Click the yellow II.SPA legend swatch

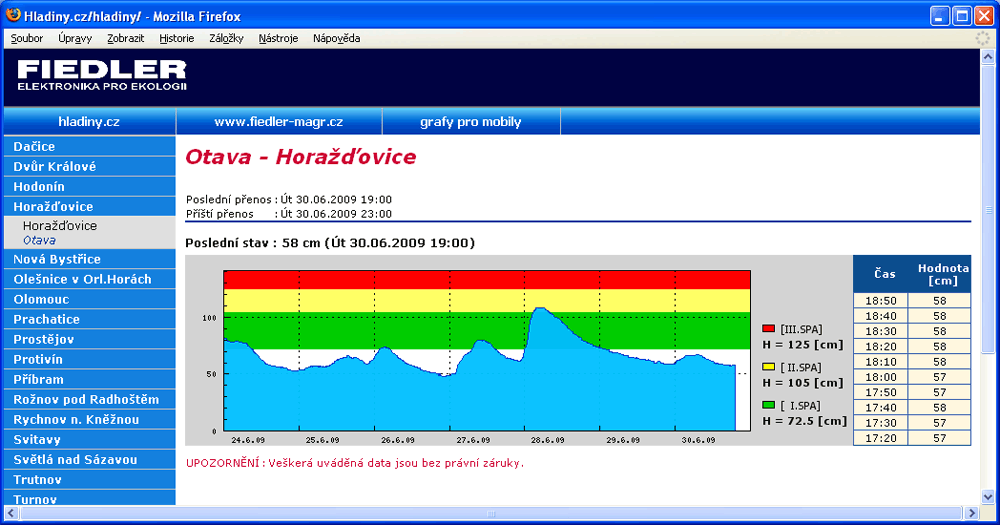(768, 367)
